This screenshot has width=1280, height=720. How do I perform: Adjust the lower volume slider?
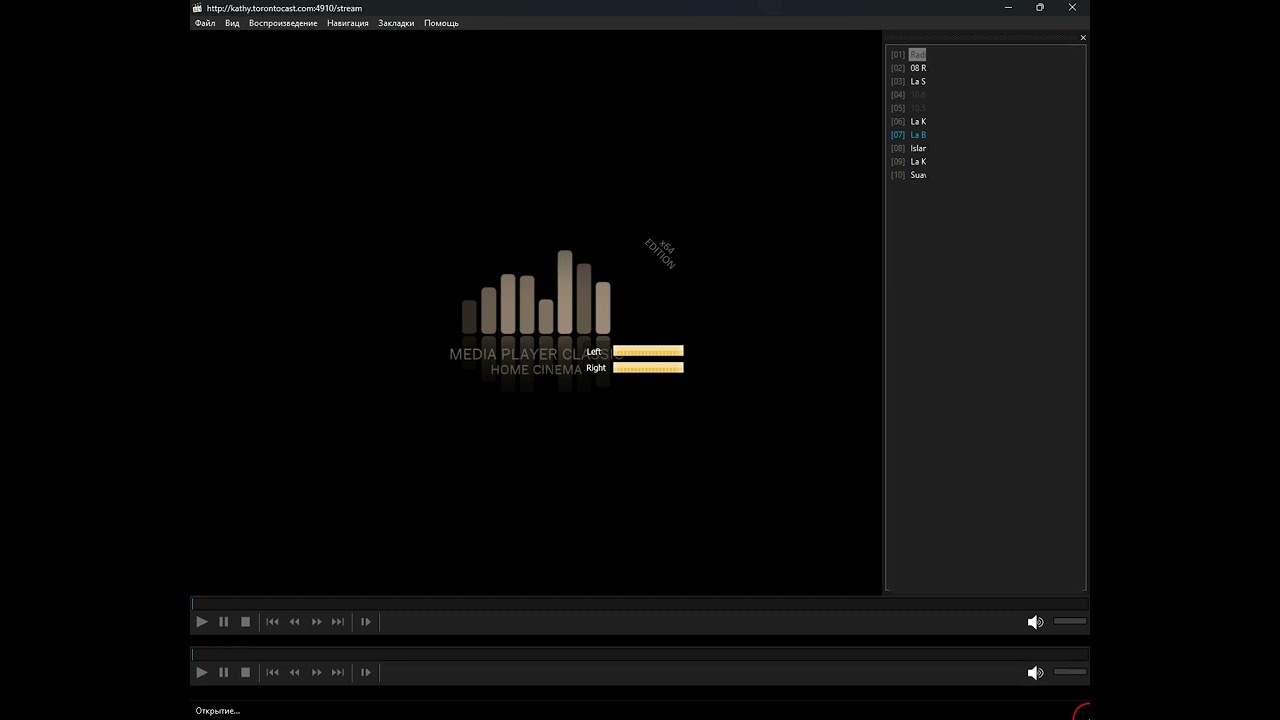pos(1070,672)
